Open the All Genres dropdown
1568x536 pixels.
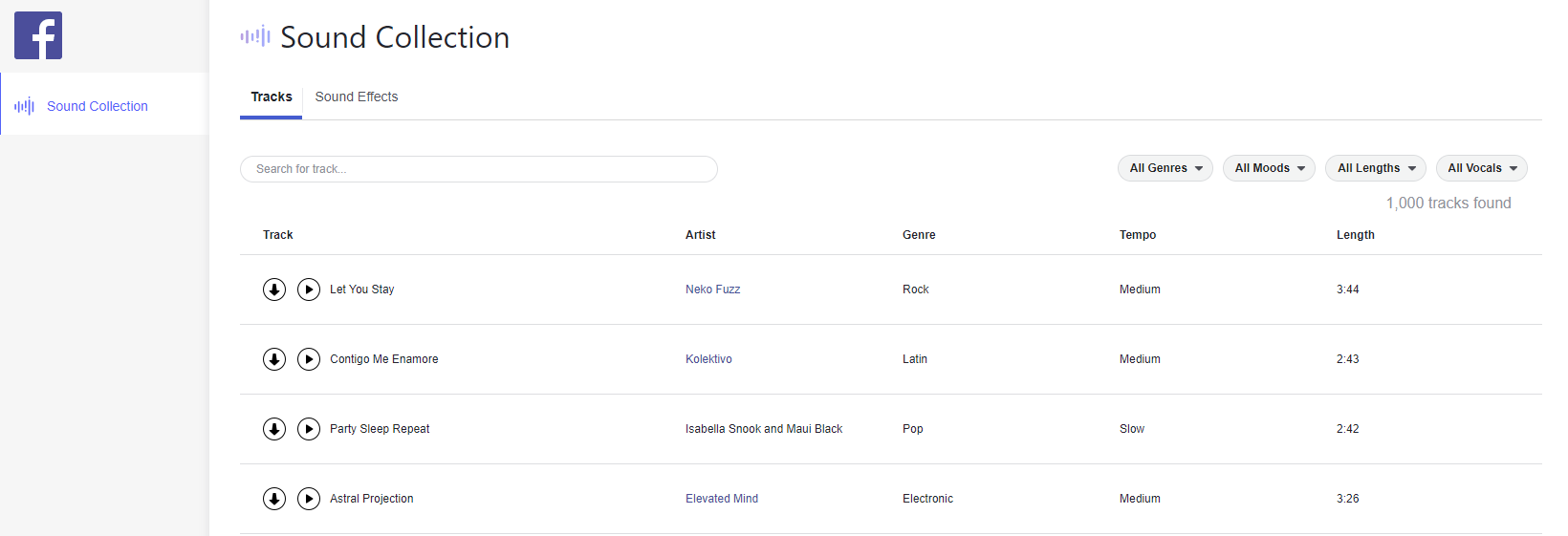1165,168
